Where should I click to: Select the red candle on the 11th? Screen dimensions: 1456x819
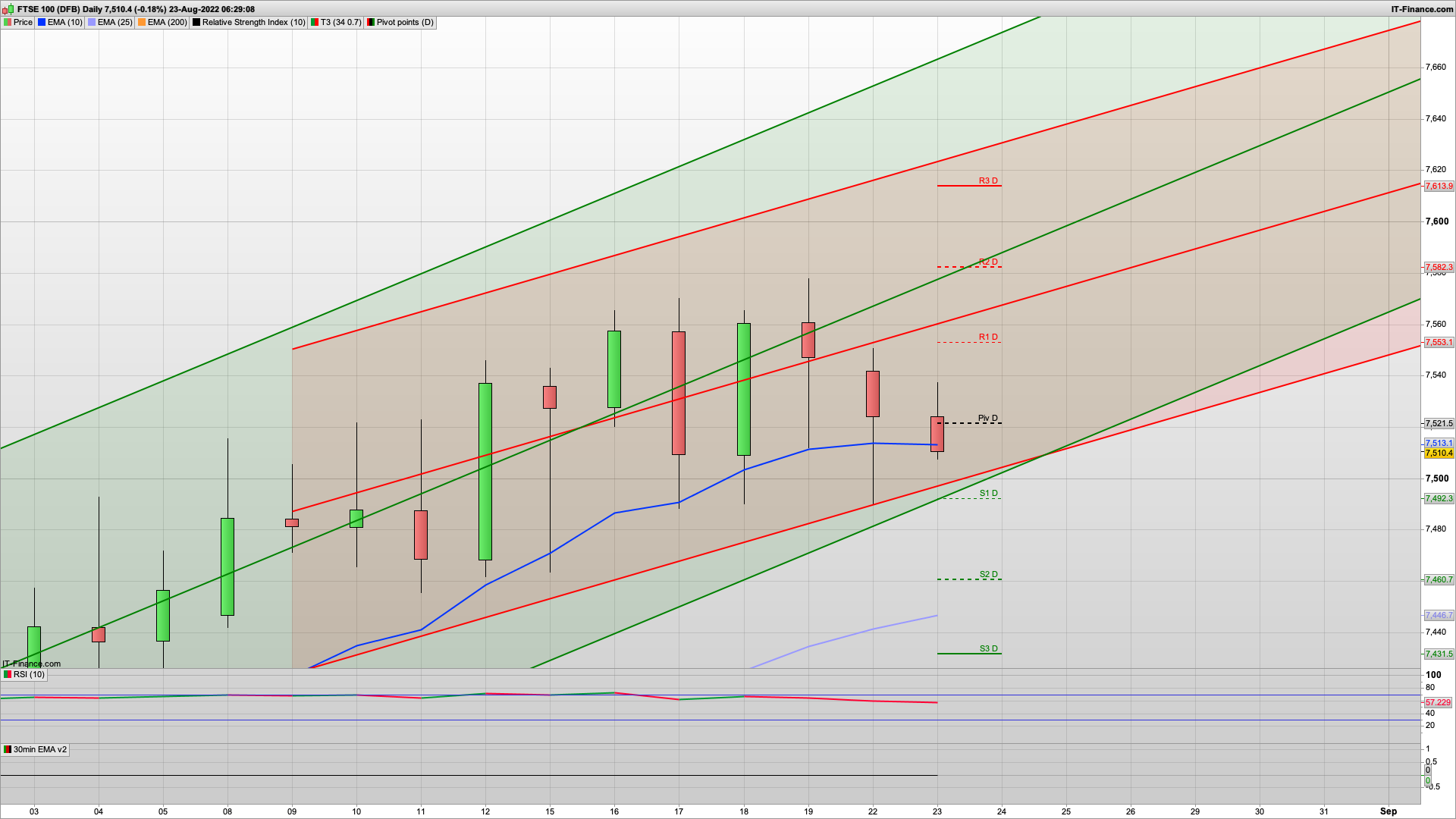pos(421,535)
